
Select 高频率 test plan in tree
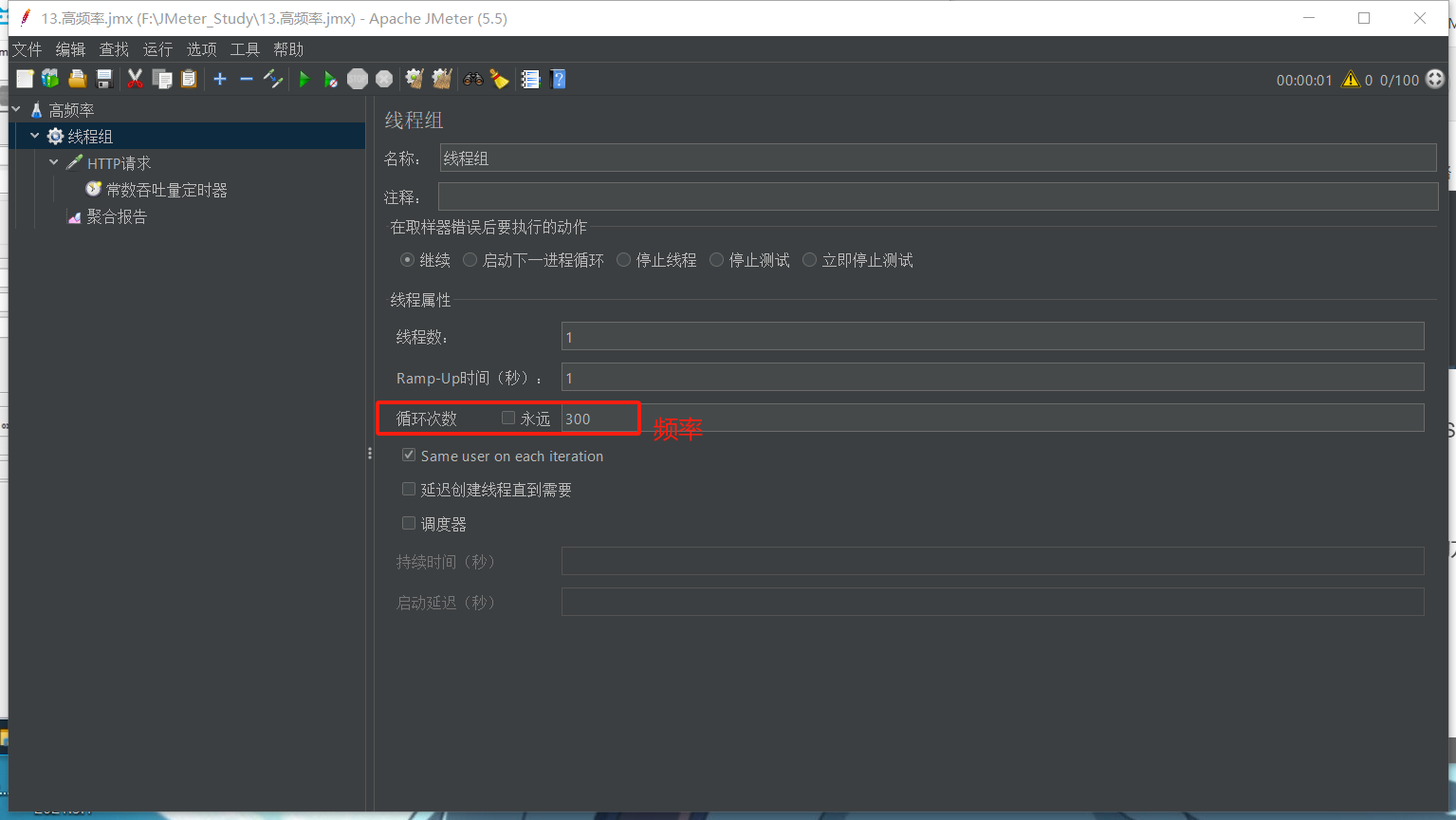click(71, 110)
